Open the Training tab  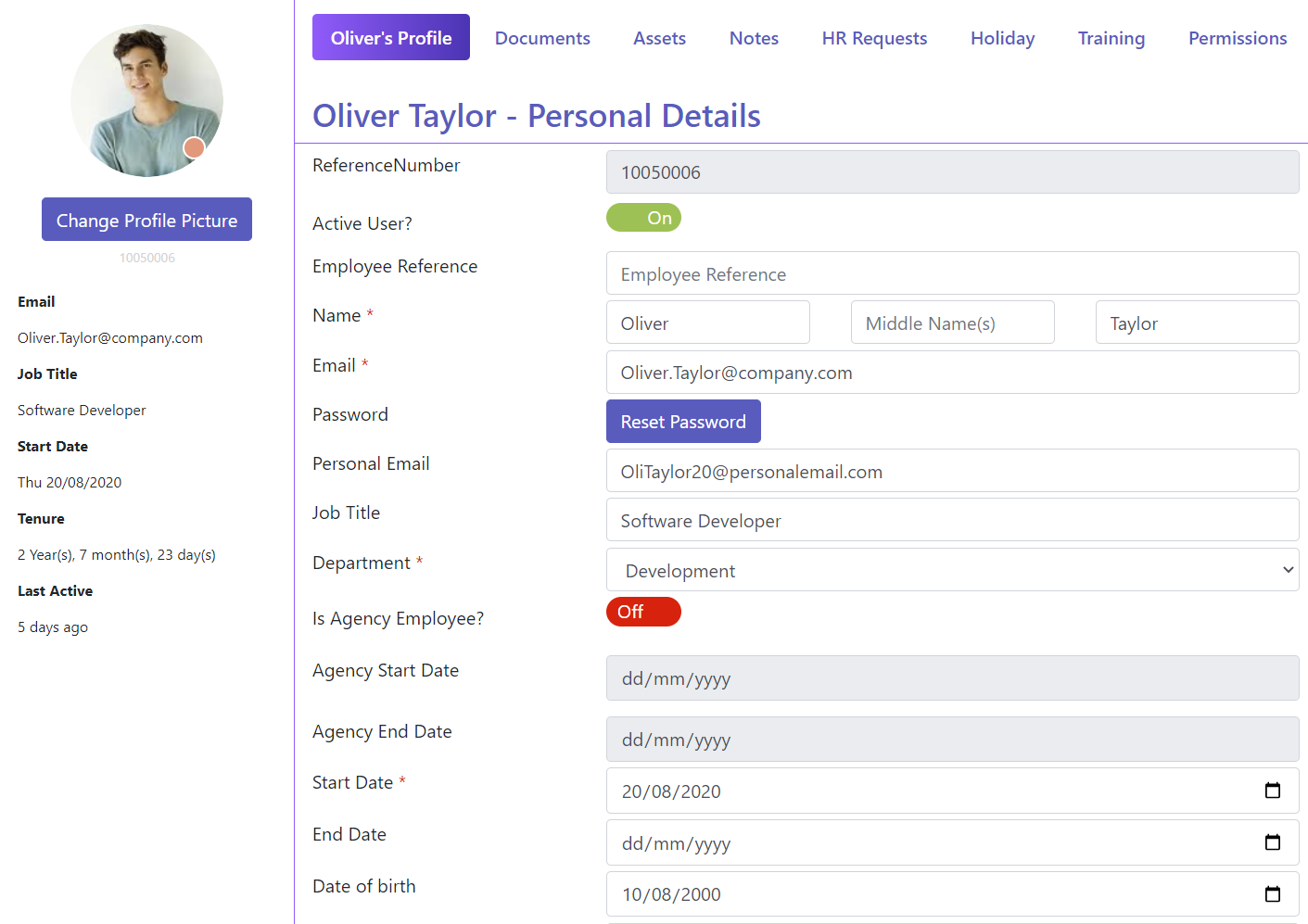click(1111, 38)
